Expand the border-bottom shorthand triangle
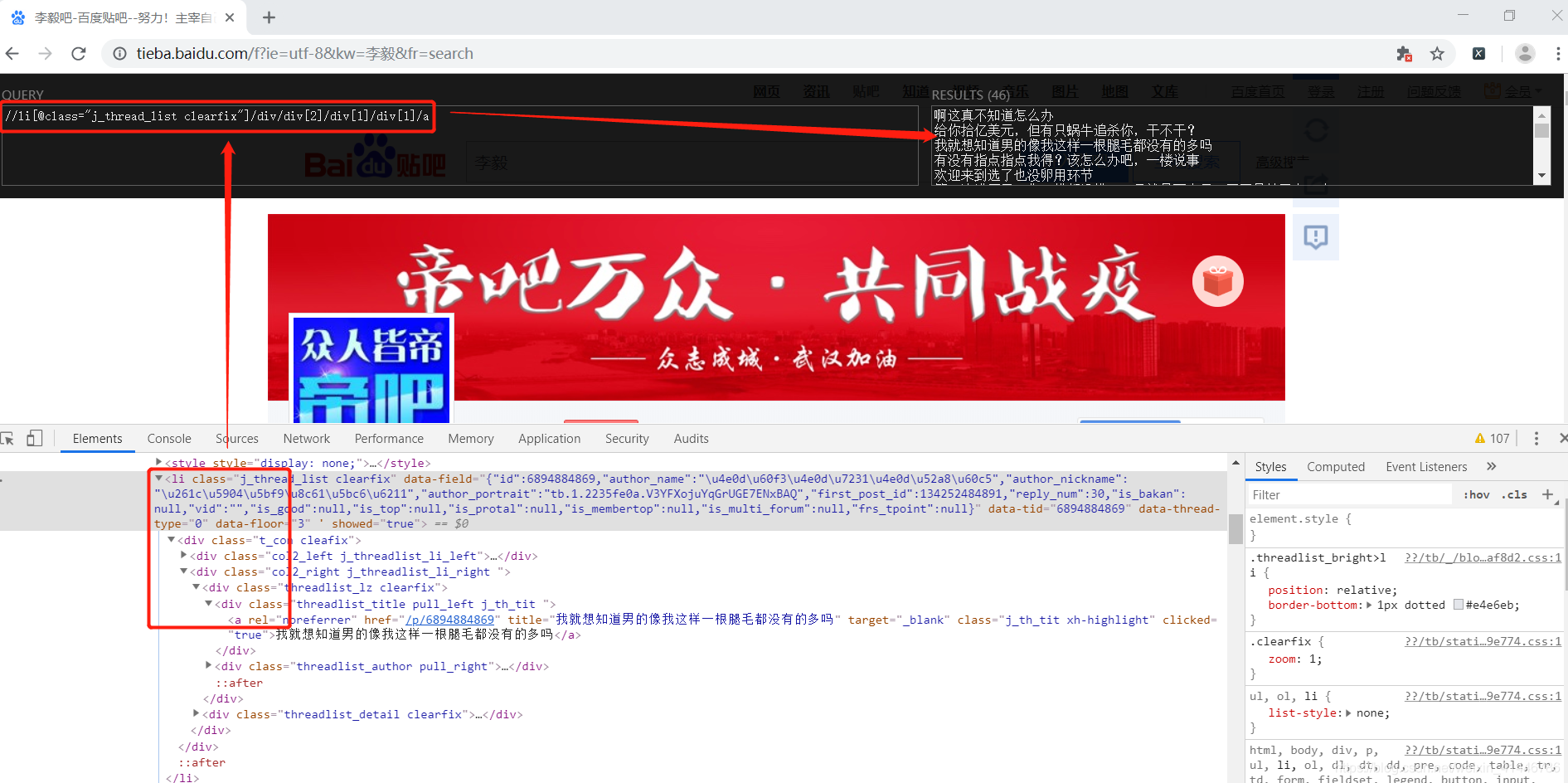The height and width of the screenshot is (783, 1568). tap(1369, 605)
